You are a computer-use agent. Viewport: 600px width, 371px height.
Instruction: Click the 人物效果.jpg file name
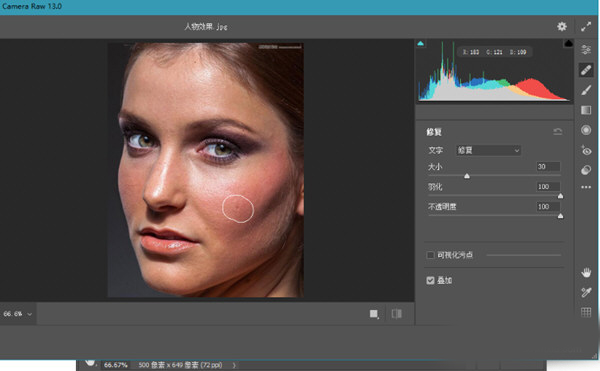coord(206,26)
